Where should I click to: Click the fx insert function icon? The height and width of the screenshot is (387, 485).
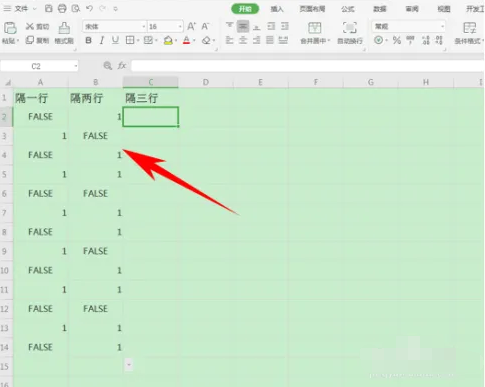[x=122, y=66]
